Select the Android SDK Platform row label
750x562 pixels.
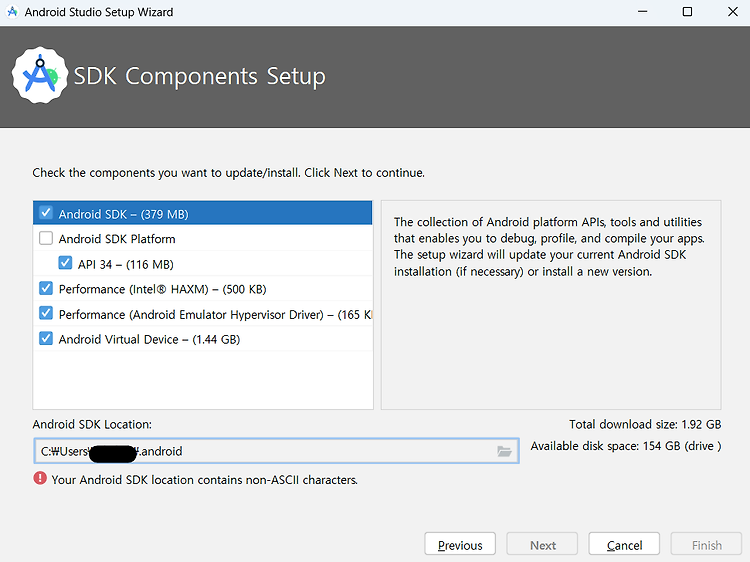[x=117, y=239]
